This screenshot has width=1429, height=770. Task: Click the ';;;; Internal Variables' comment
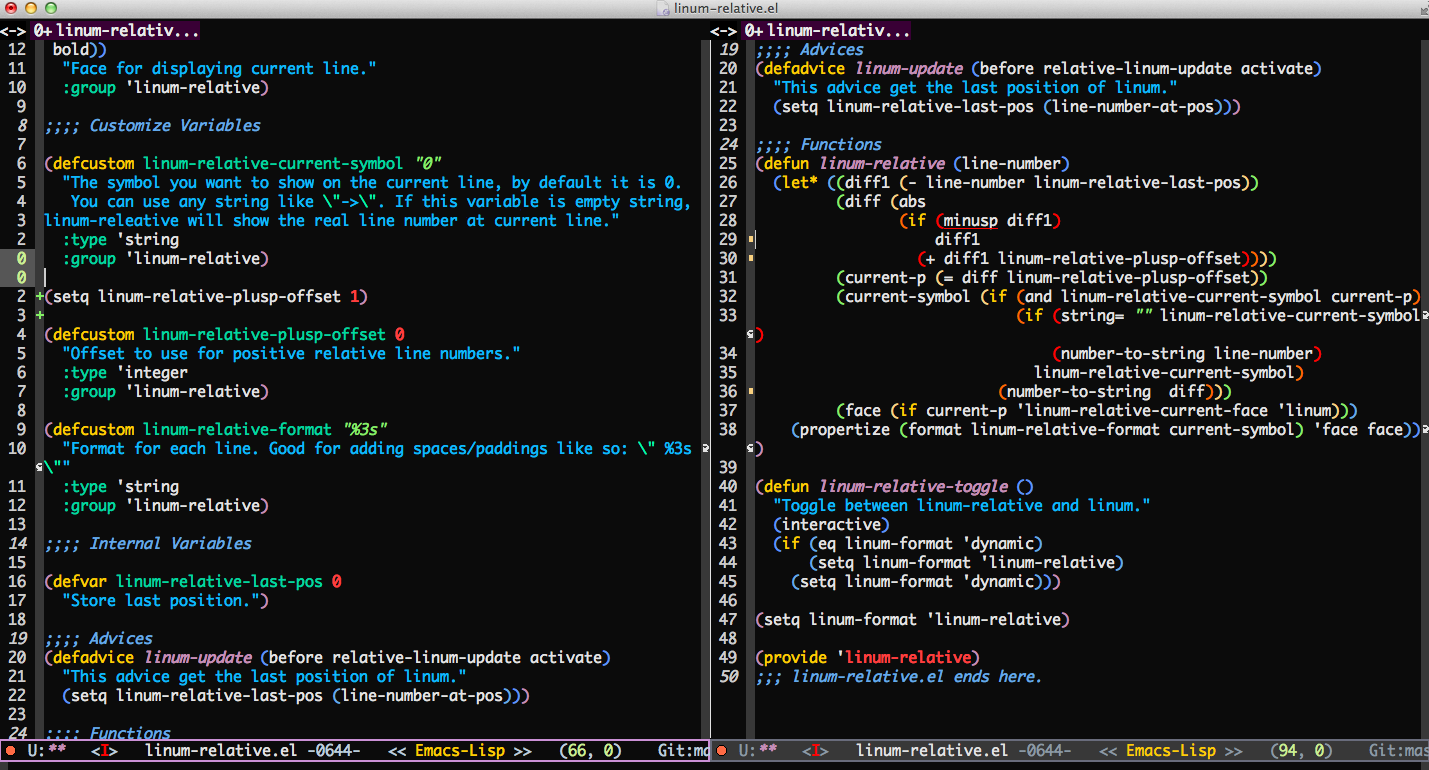coord(148,543)
